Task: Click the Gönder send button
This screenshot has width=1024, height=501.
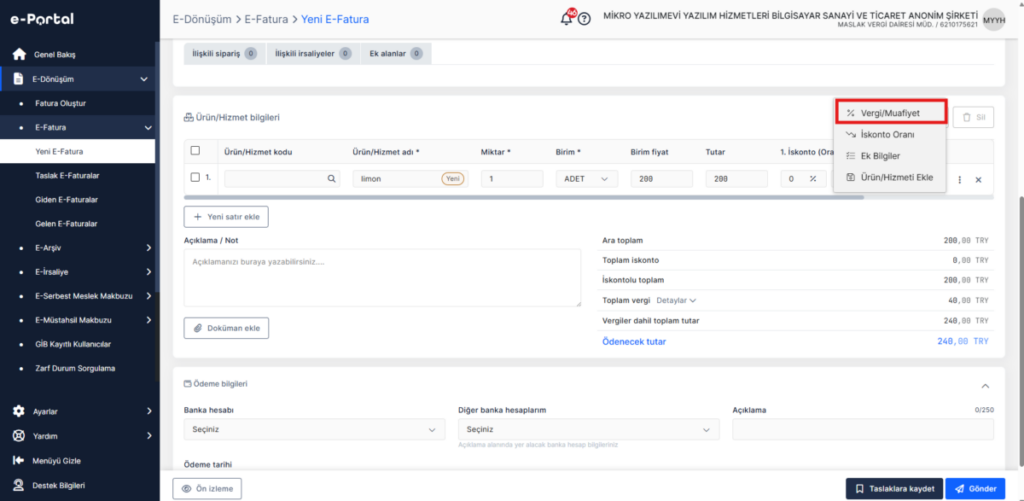Action: tap(976, 489)
